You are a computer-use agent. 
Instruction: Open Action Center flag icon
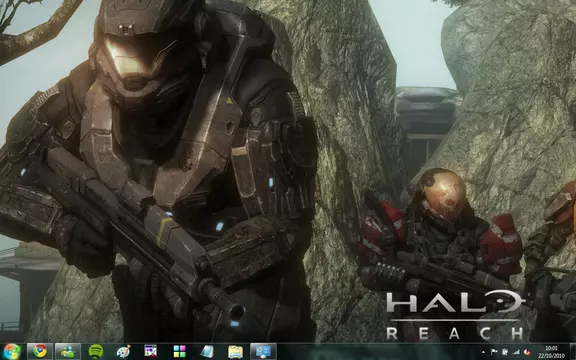(494, 352)
